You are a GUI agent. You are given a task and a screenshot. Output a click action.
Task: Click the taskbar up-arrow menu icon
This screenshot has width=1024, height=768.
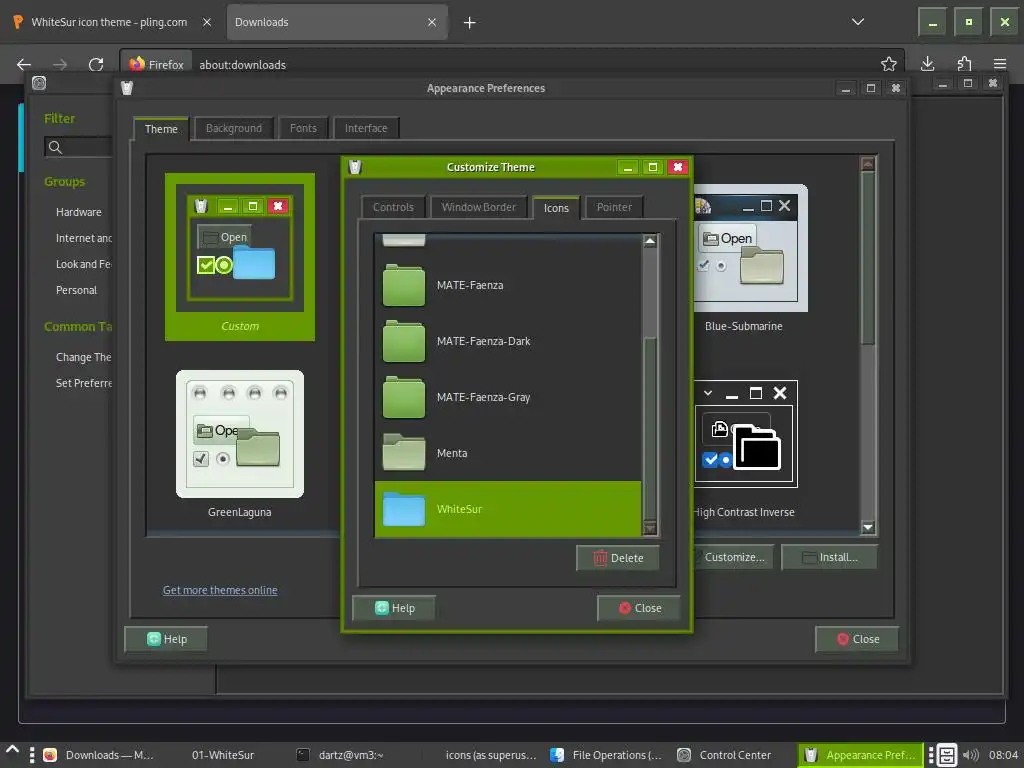(x=12, y=750)
